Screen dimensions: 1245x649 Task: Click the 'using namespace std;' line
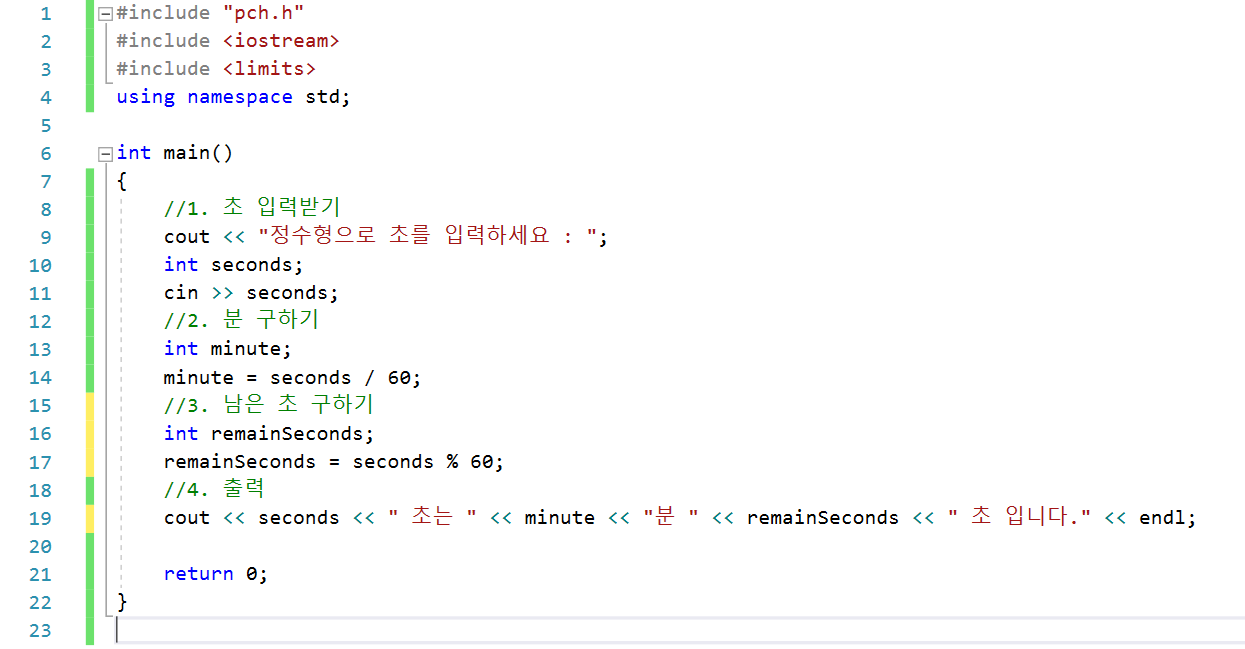pyautogui.click(x=234, y=97)
